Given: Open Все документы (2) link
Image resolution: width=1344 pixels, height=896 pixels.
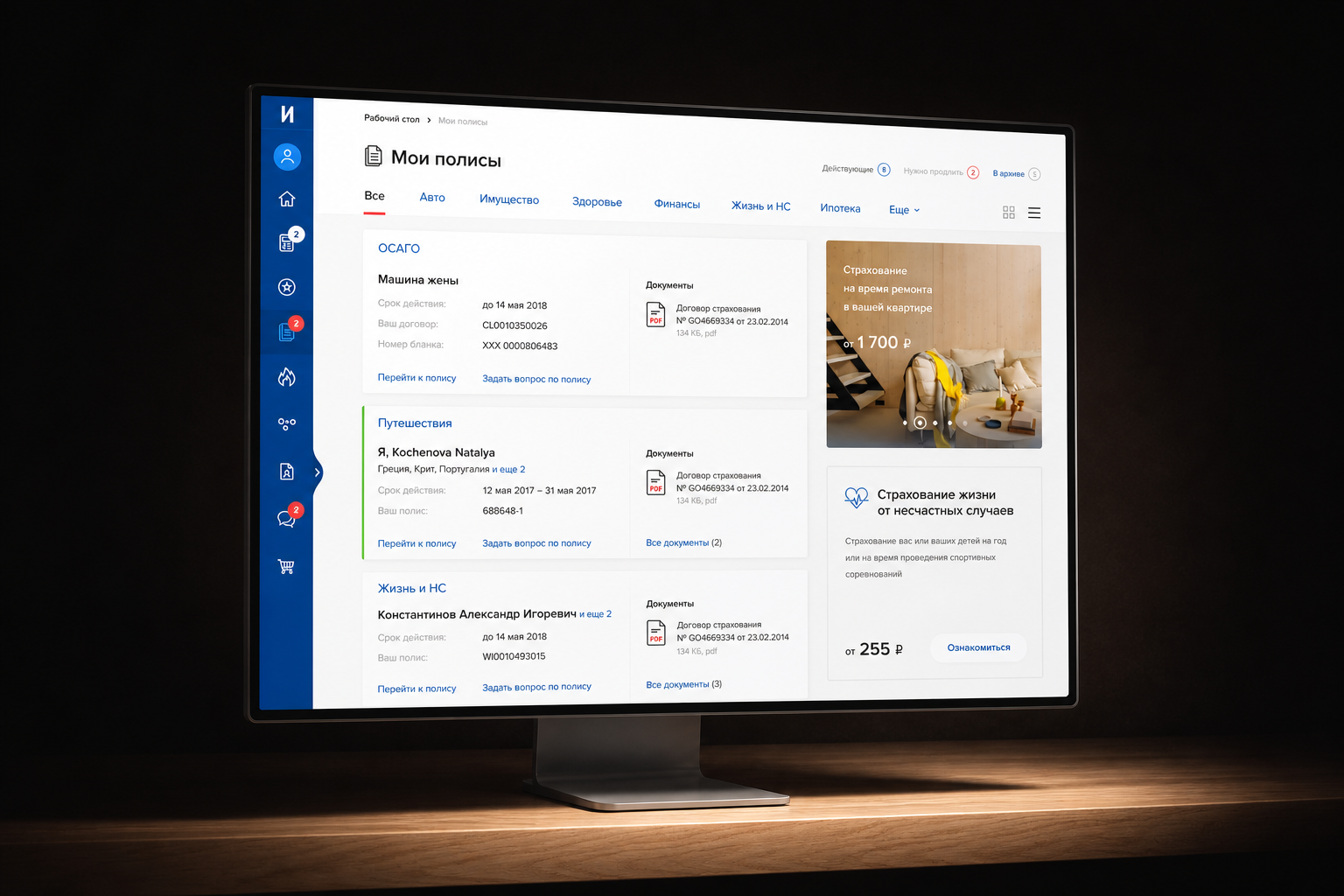Looking at the screenshot, I should pos(683,542).
